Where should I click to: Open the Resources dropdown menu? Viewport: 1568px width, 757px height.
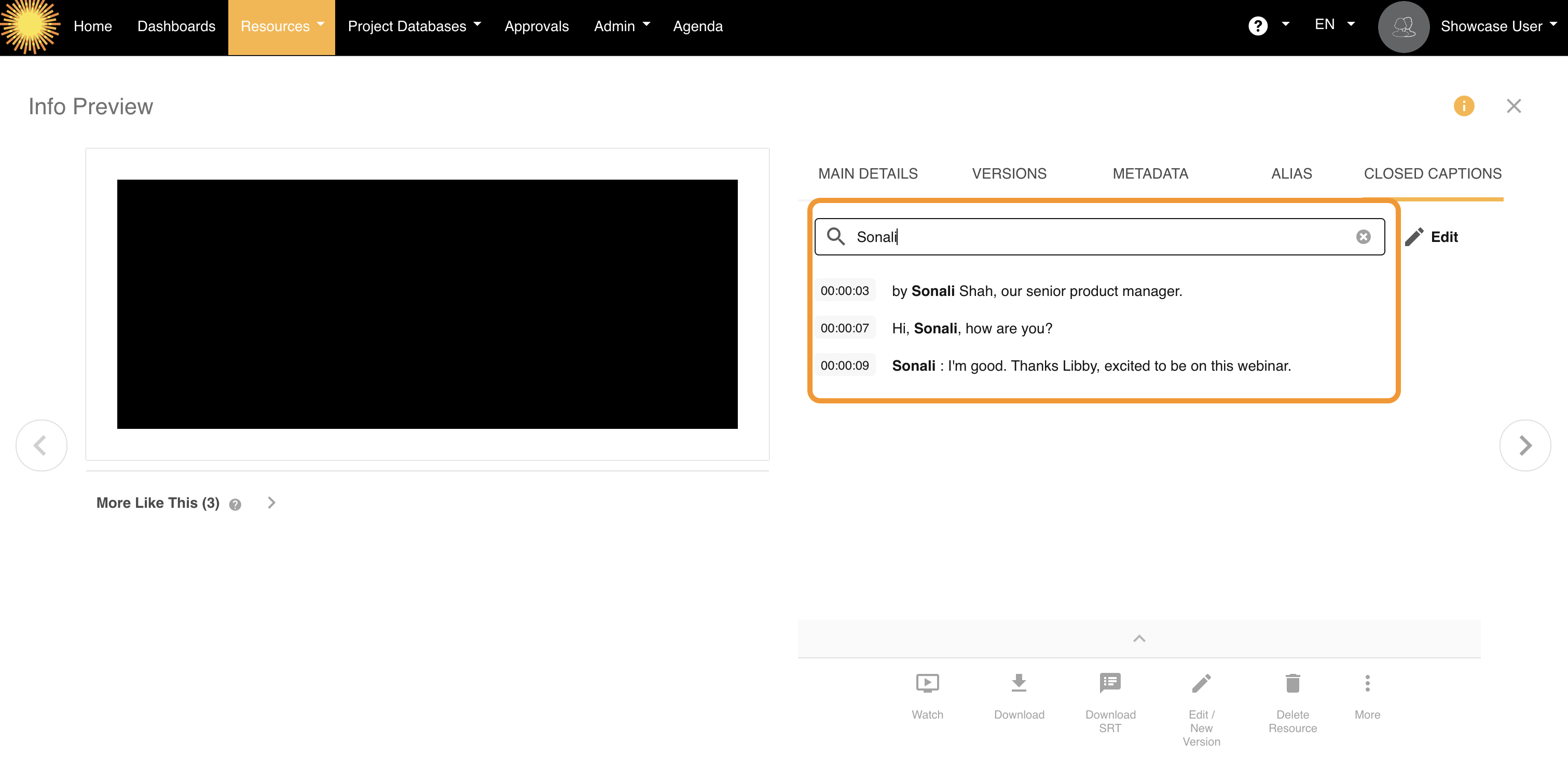281,27
